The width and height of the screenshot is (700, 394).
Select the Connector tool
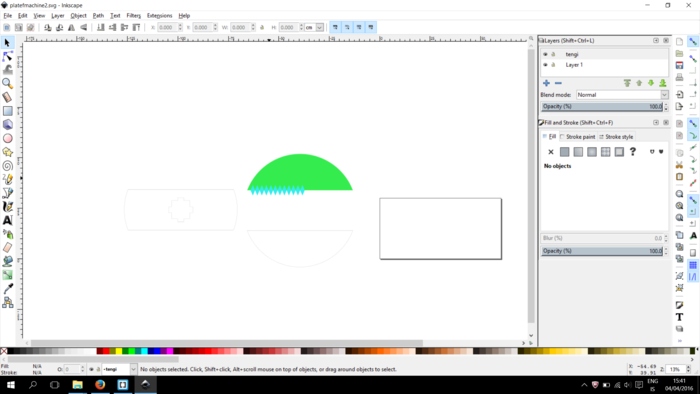pos(7,303)
